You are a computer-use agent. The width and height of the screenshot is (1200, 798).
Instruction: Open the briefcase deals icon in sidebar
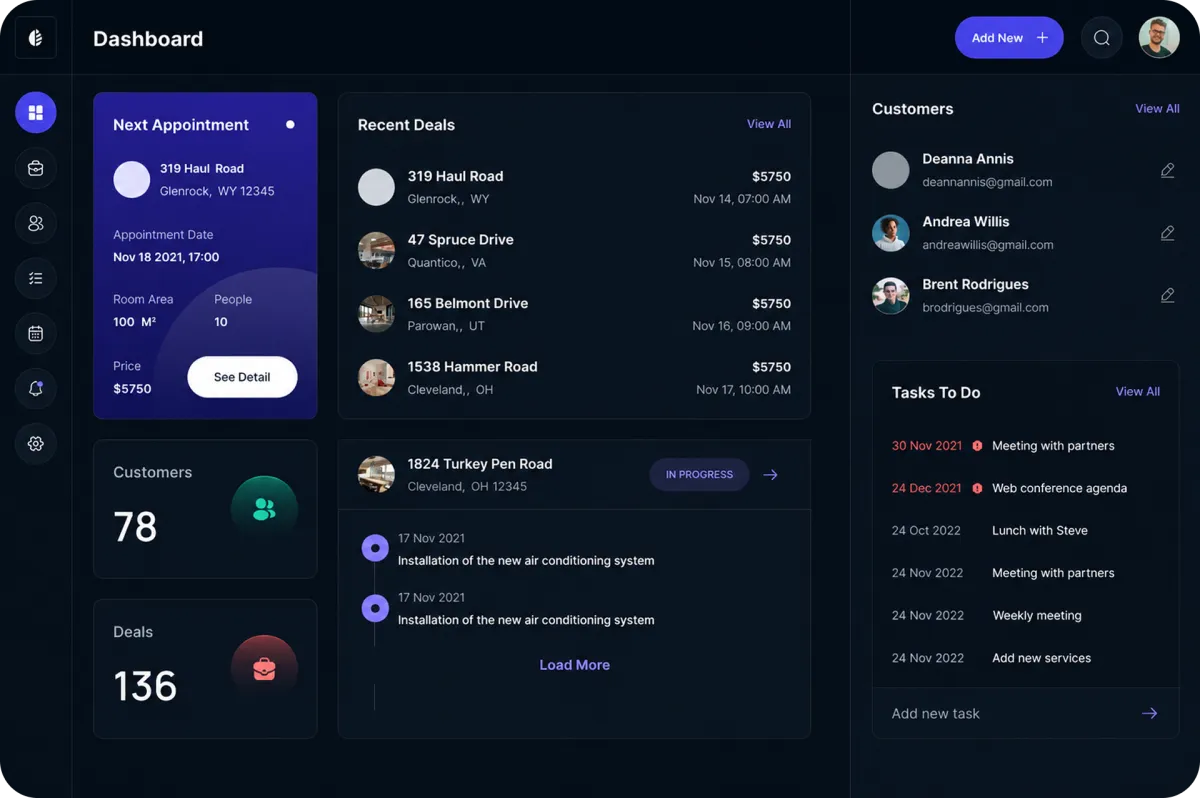36,168
